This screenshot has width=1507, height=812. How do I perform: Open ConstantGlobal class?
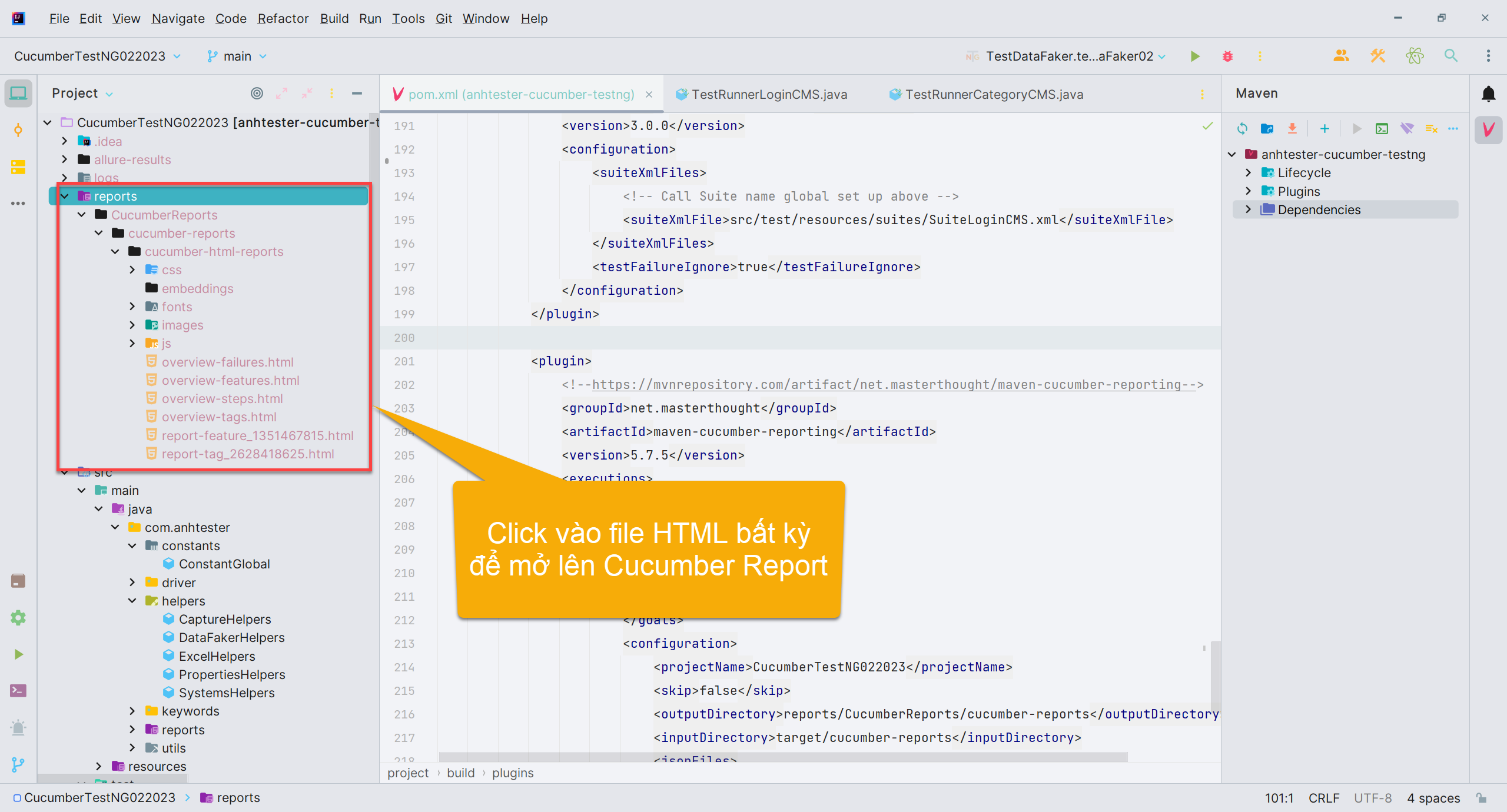coord(224,564)
